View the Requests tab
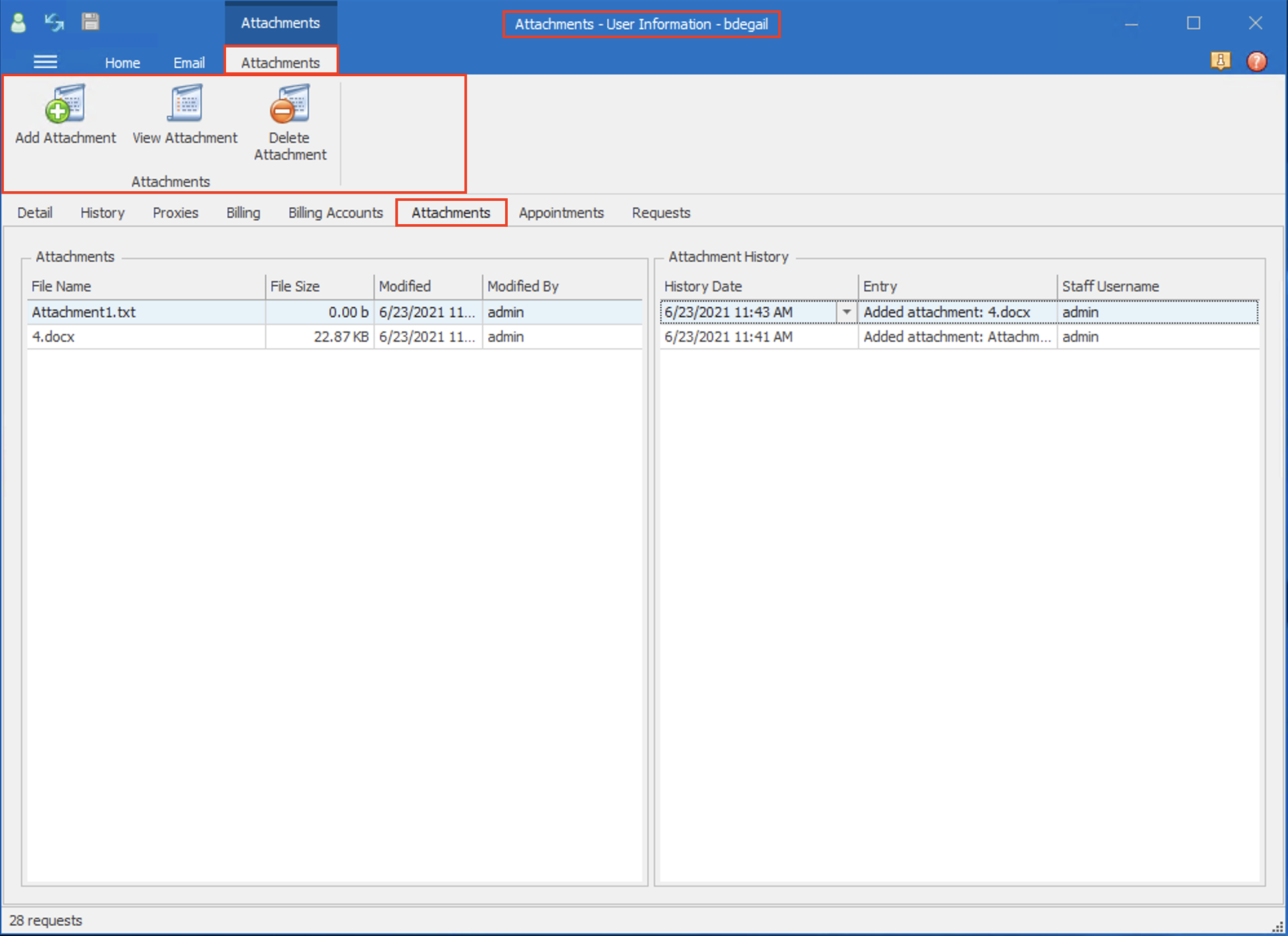 click(660, 213)
